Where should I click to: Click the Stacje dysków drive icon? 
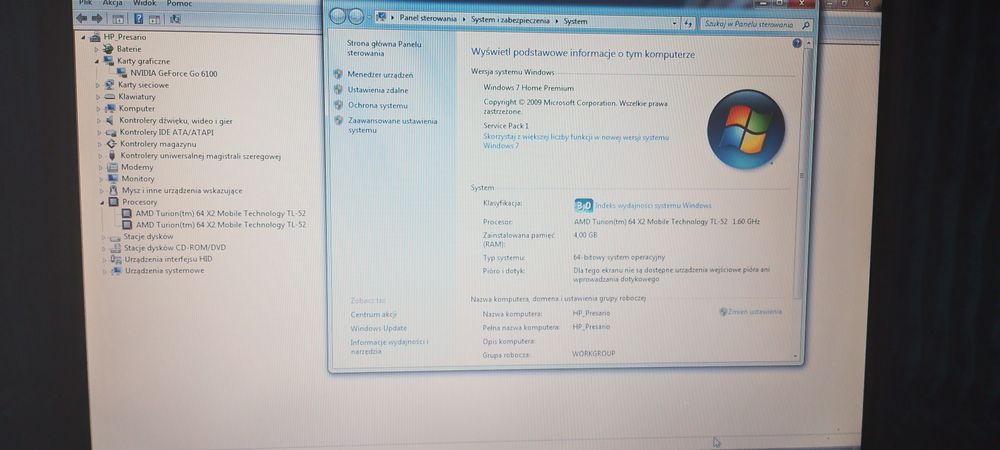click(x=115, y=236)
